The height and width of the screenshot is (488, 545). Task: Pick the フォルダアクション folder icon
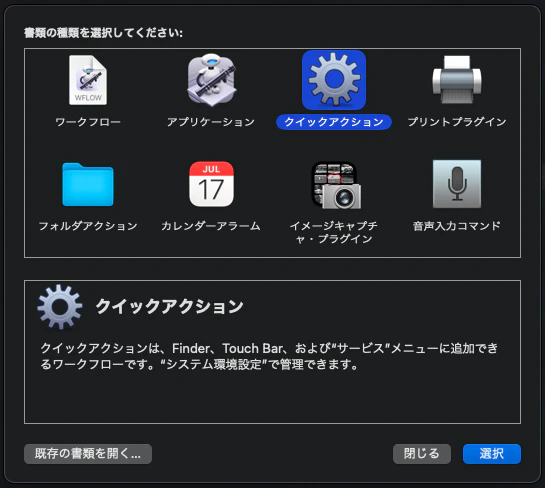[x=88, y=185]
